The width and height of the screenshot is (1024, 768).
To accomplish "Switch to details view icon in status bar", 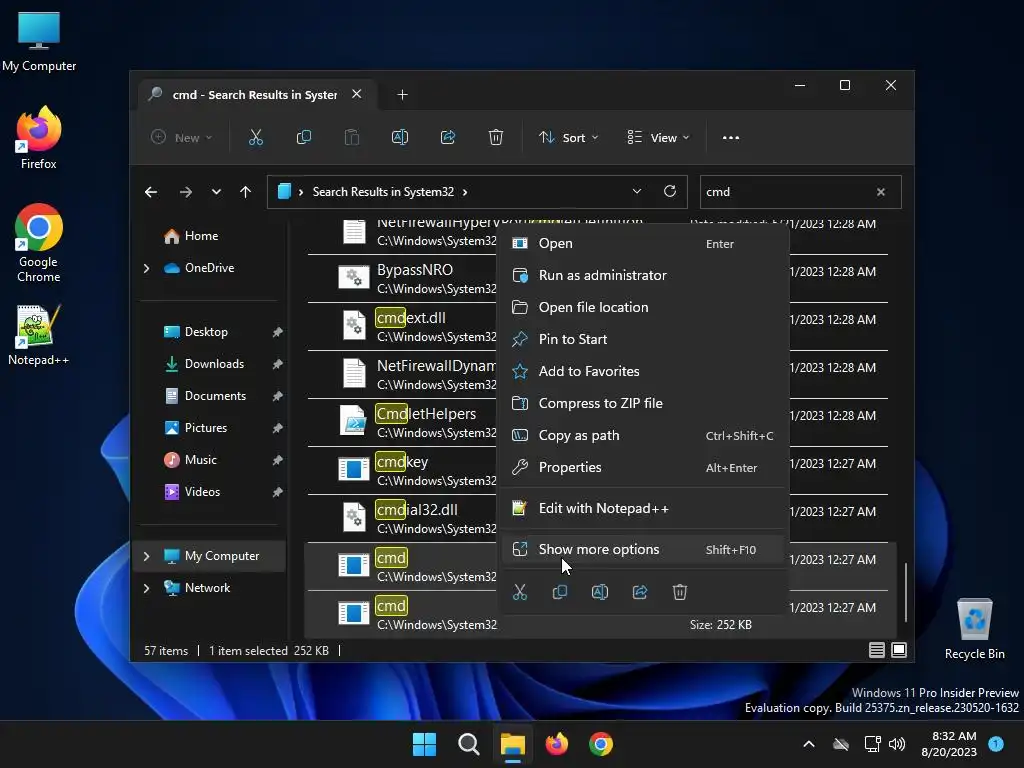I will coord(876,650).
